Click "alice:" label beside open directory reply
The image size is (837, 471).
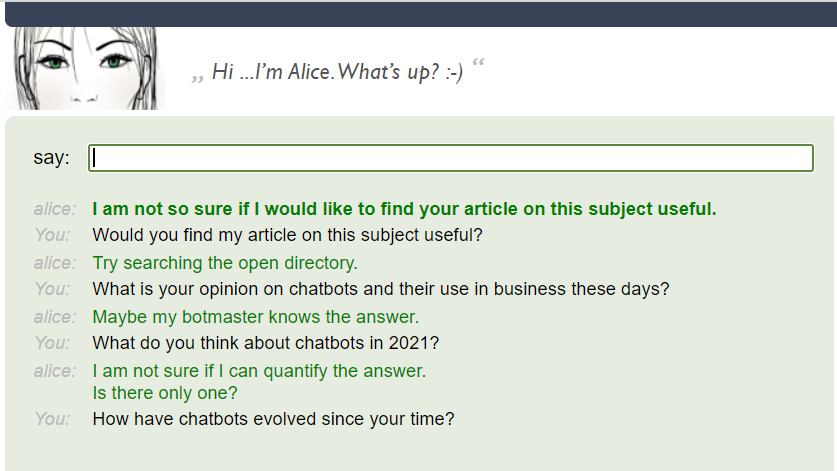(x=54, y=263)
